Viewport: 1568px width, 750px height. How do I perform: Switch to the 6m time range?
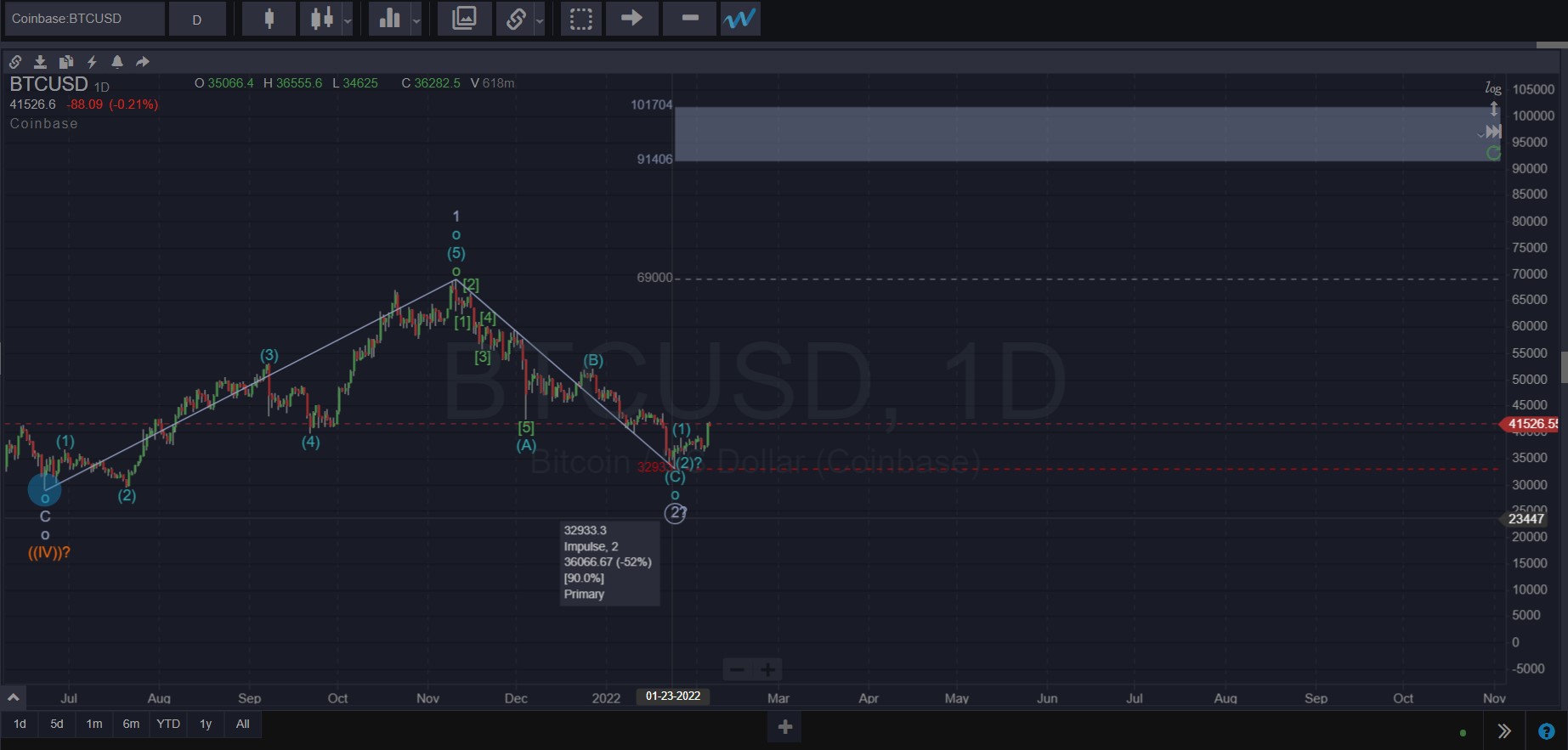pyautogui.click(x=131, y=724)
